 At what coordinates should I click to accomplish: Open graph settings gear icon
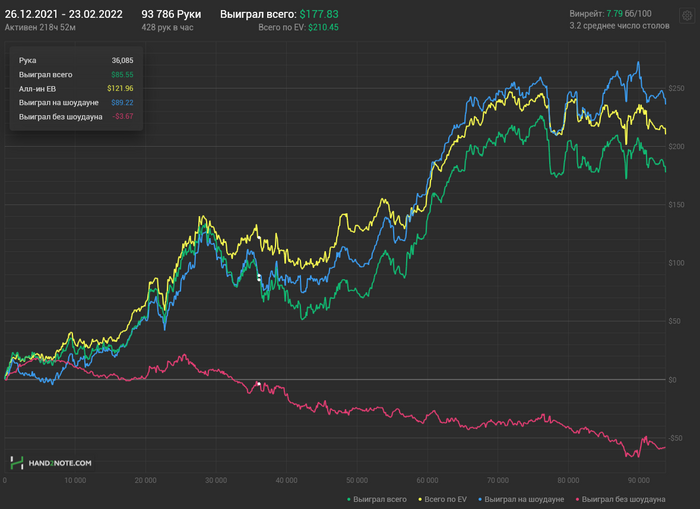pyautogui.click(x=686, y=16)
